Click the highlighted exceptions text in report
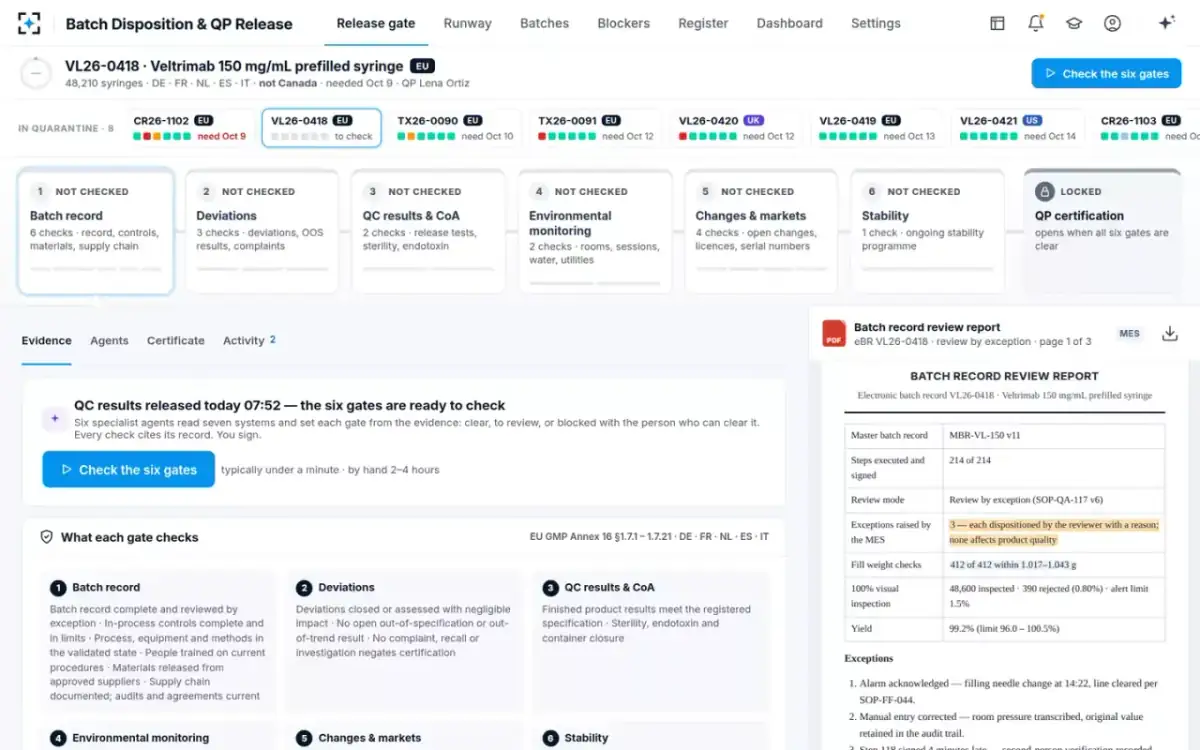Screen dimensions: 1200x750 point(1054,532)
